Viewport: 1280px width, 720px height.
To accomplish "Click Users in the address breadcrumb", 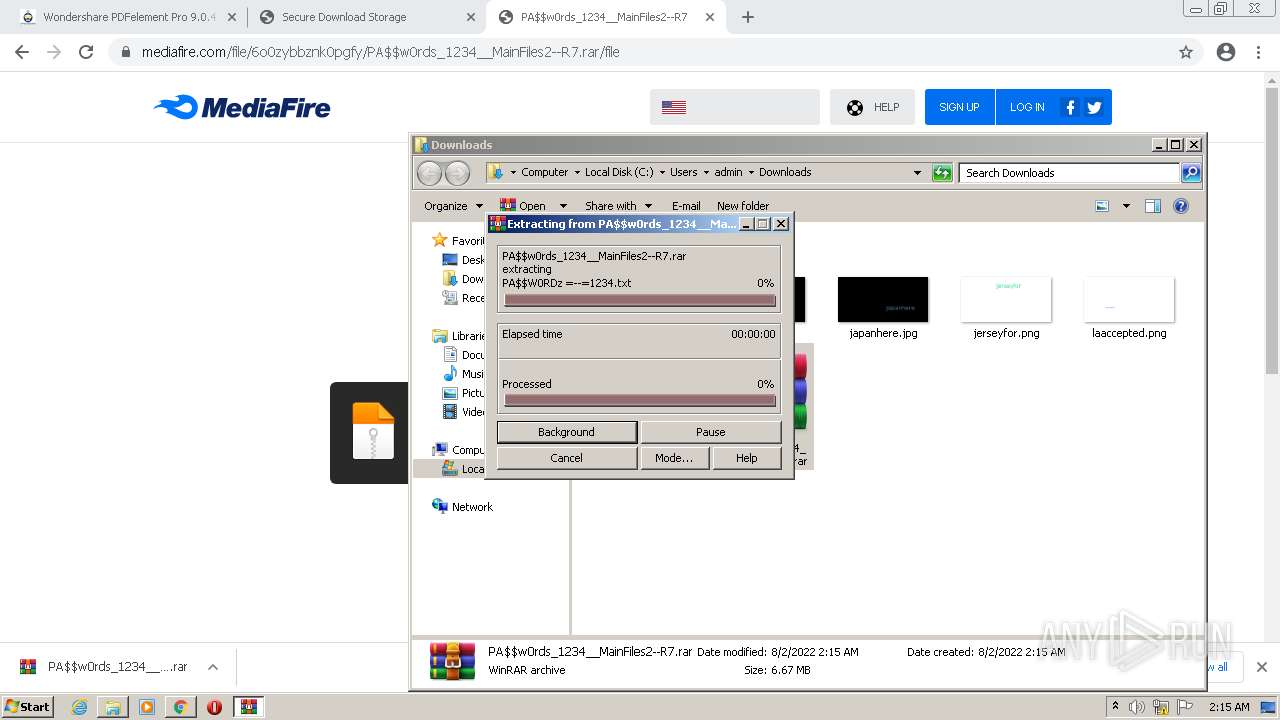I will (684, 172).
